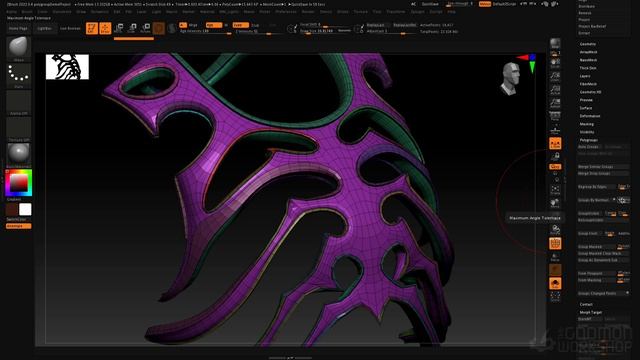Image resolution: width=640 pixels, height=360 pixels.
Task: Open the main color picker square
Action: tap(18, 183)
